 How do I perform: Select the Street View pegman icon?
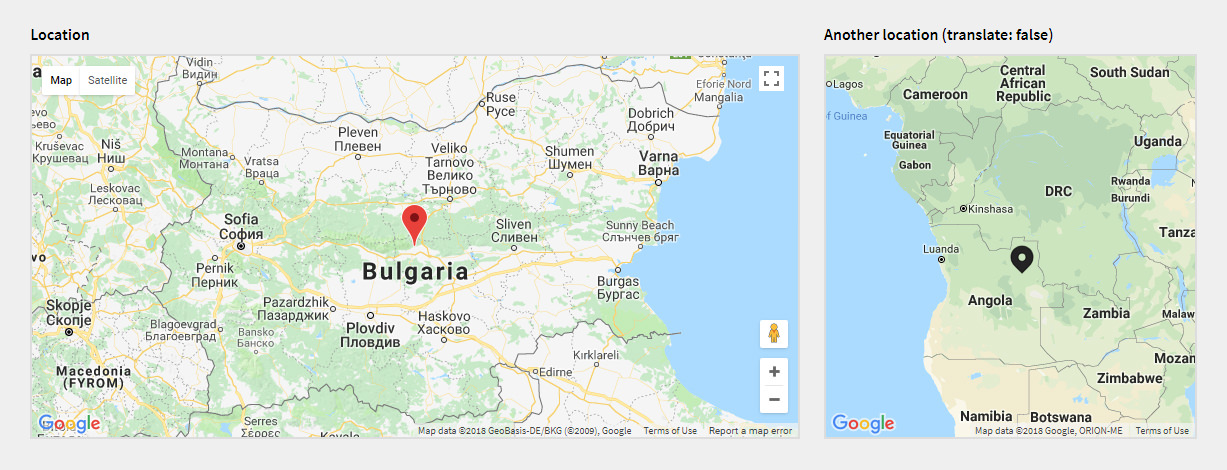tap(773, 334)
